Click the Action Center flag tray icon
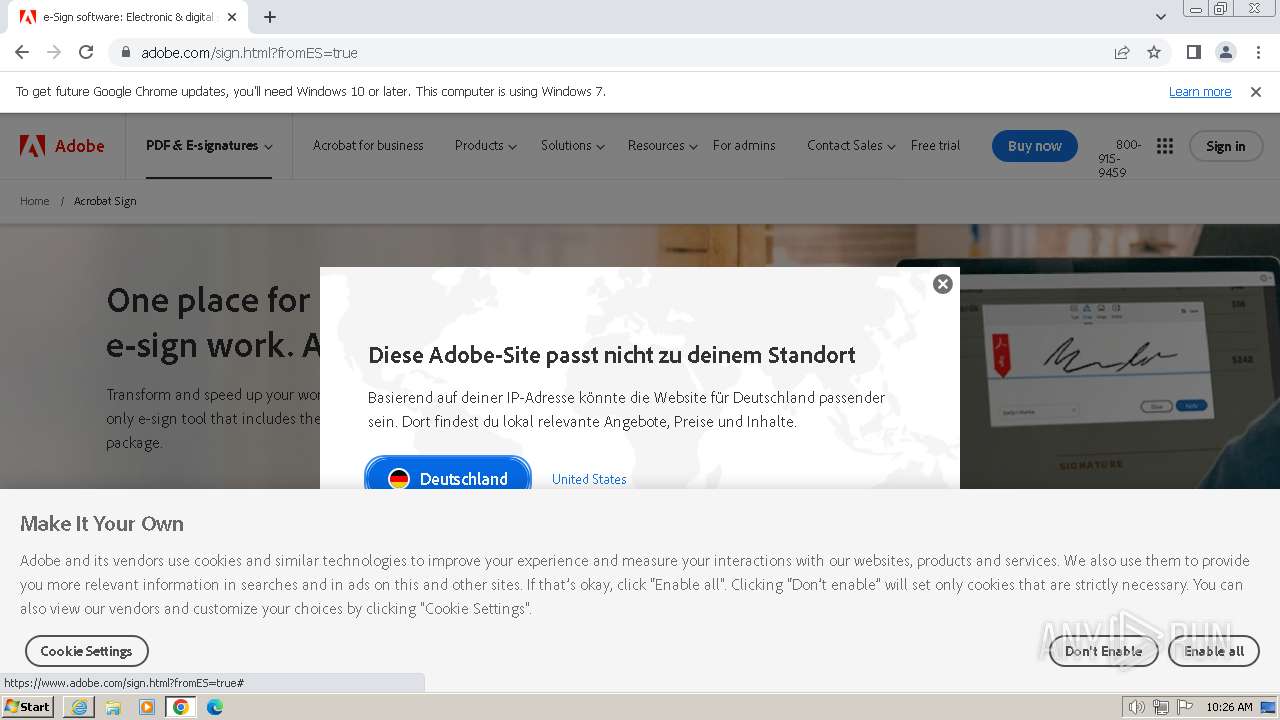 click(1186, 707)
